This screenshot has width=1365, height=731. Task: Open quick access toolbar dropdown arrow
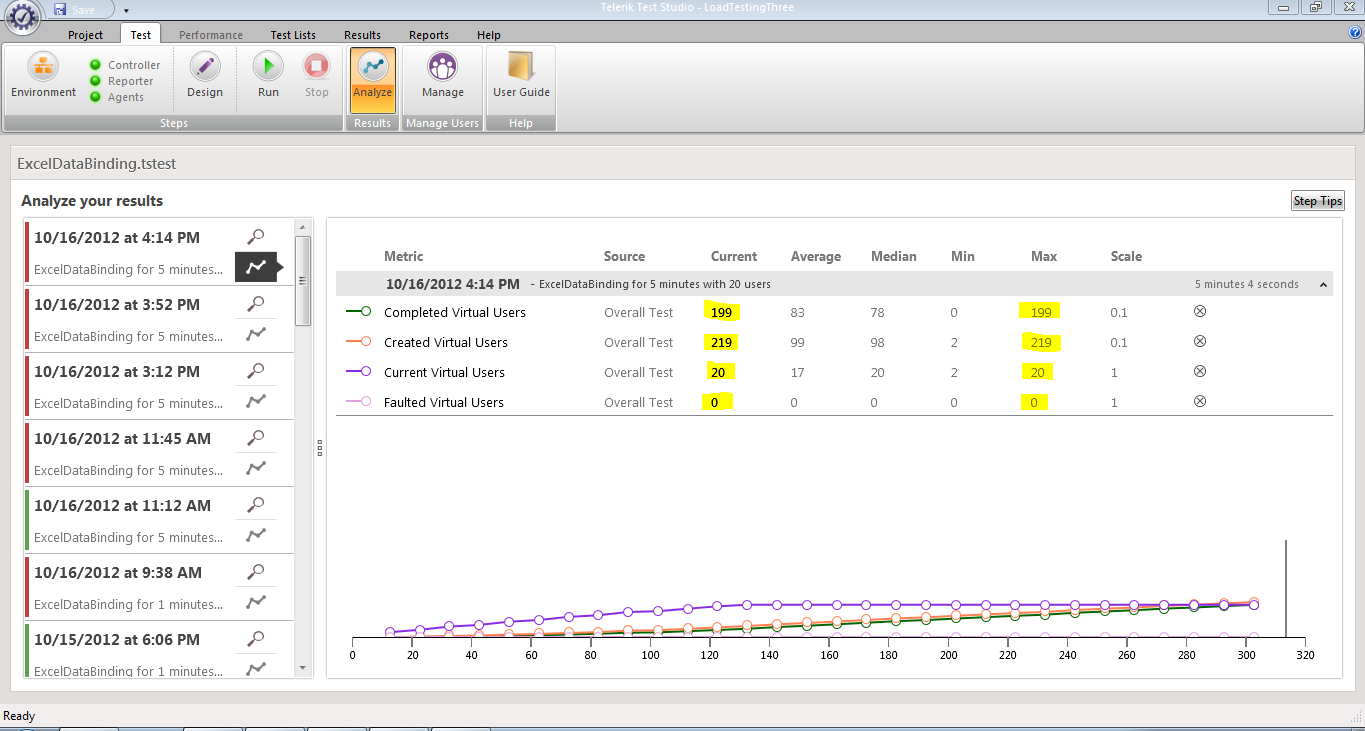(x=126, y=10)
